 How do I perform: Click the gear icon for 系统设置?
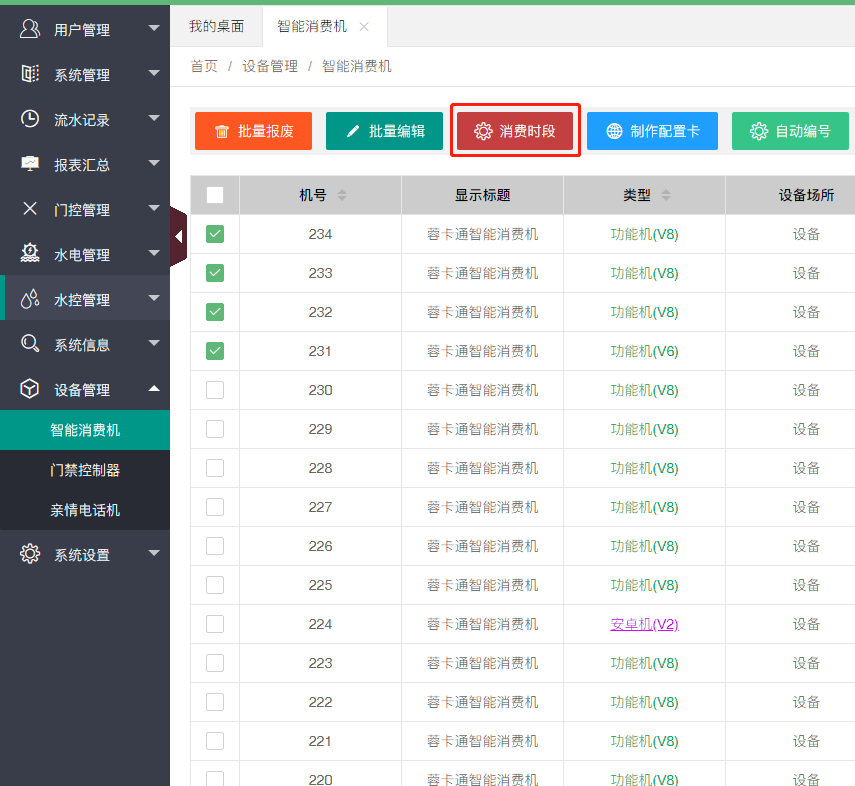(x=30, y=554)
